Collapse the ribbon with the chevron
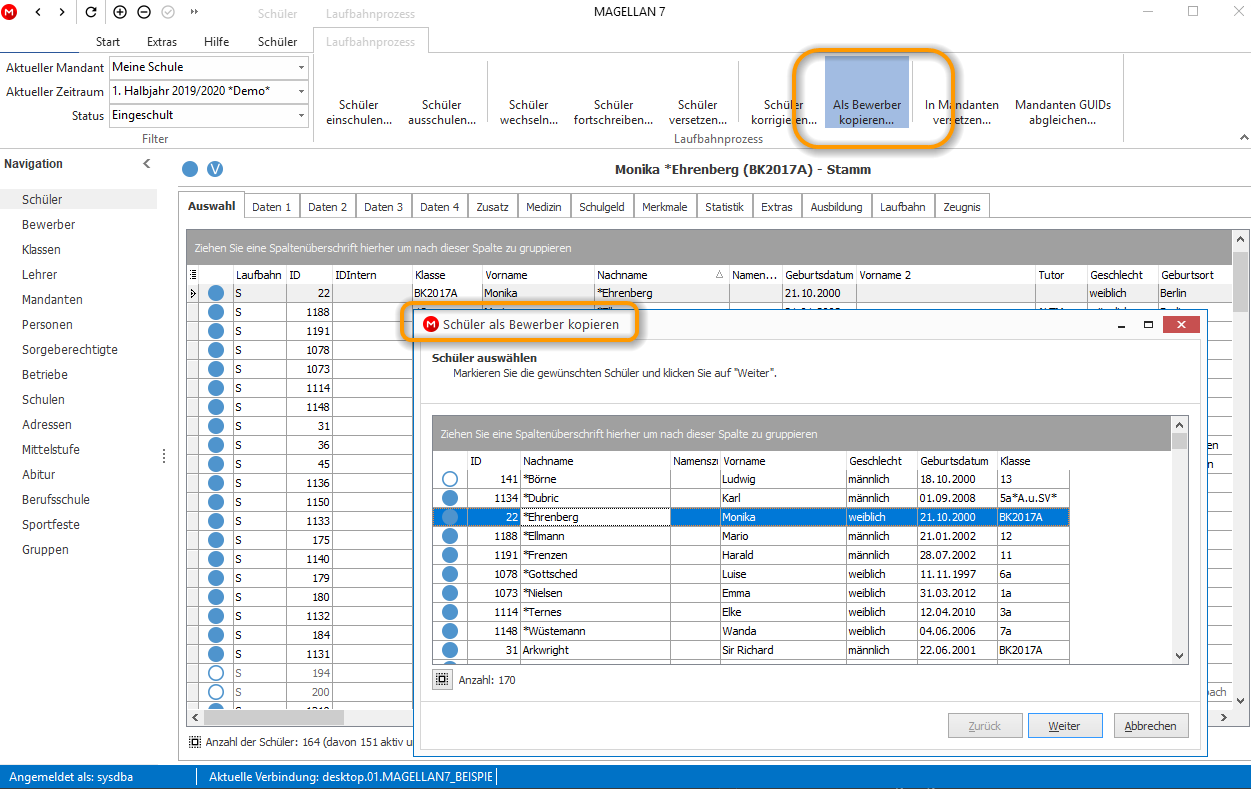 point(1243,138)
